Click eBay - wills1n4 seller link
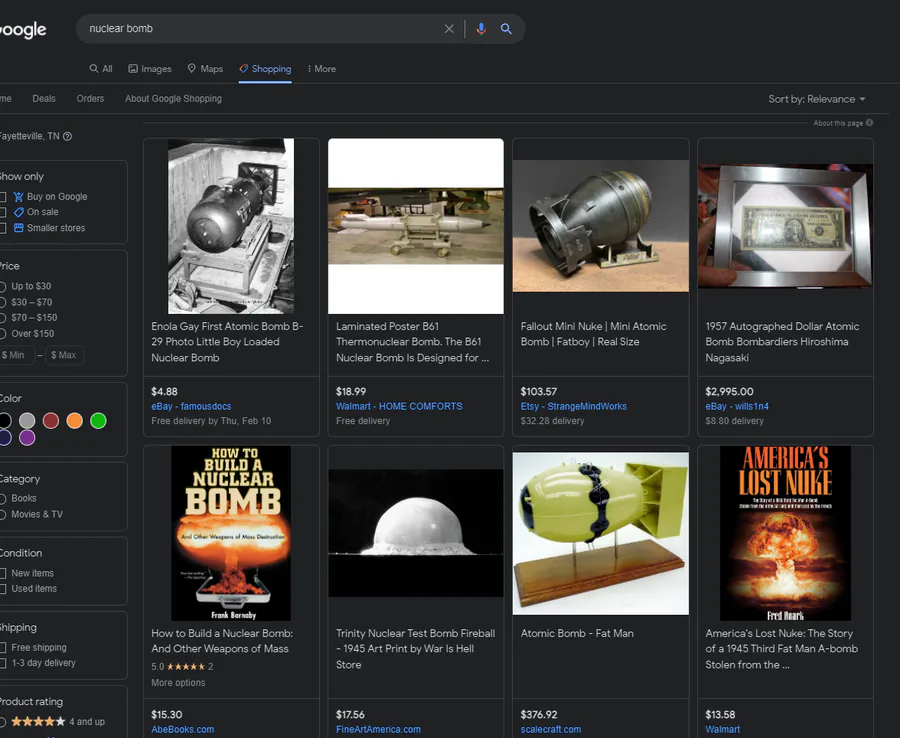 [x=737, y=406]
